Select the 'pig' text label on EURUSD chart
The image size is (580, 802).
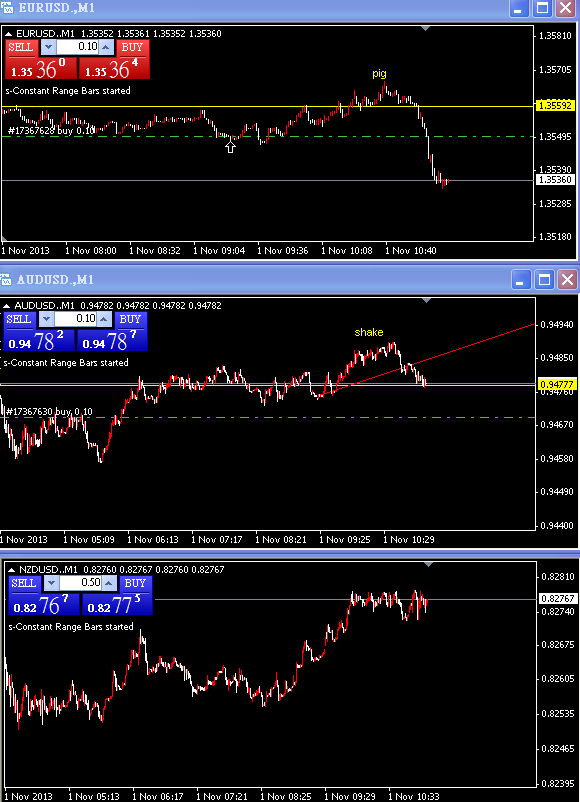click(x=379, y=74)
